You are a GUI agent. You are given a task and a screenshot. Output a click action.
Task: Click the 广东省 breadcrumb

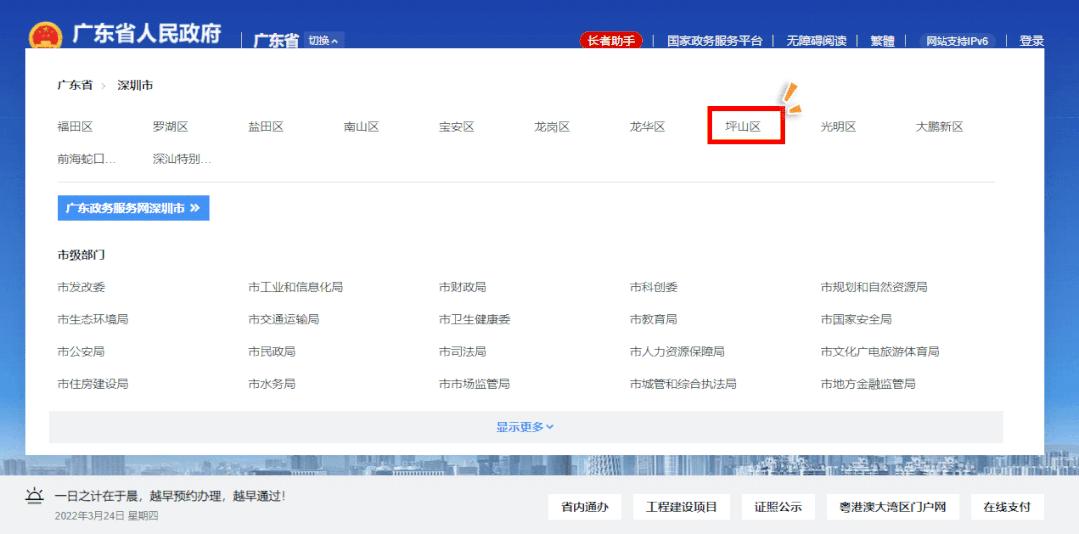(x=75, y=86)
